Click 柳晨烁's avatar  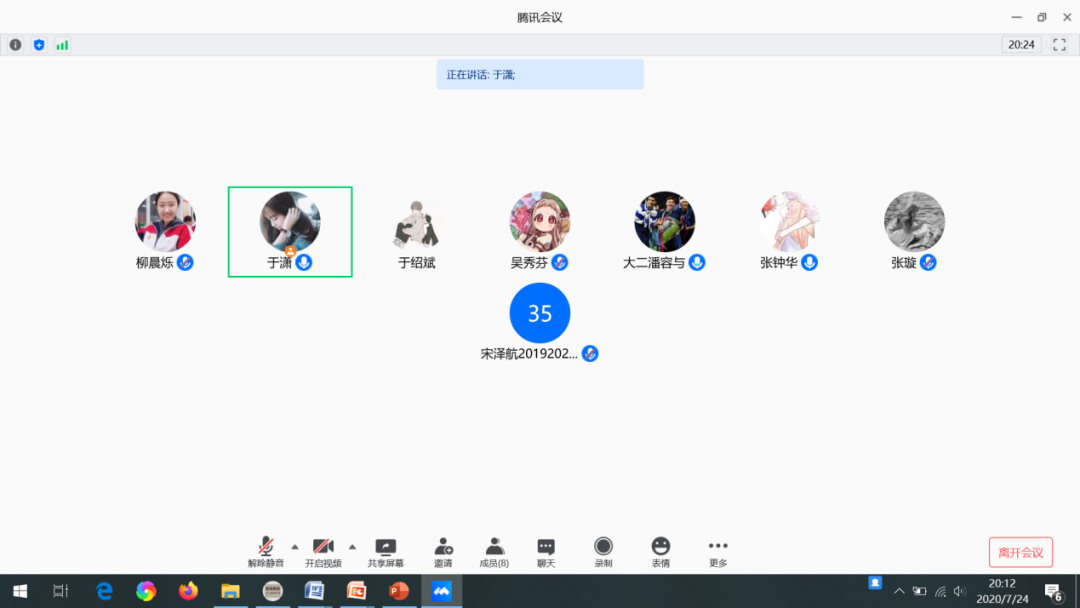165,221
